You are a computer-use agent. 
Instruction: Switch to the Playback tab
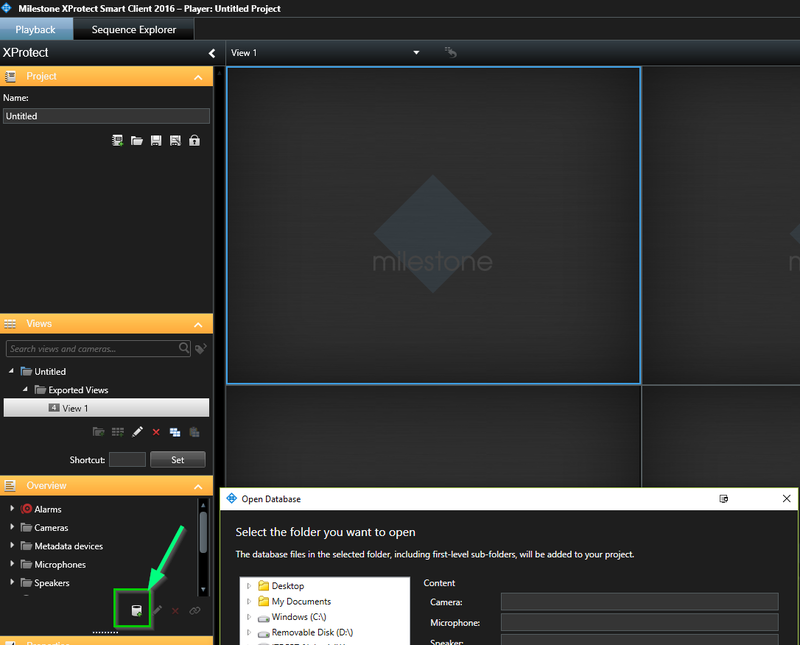[36, 29]
